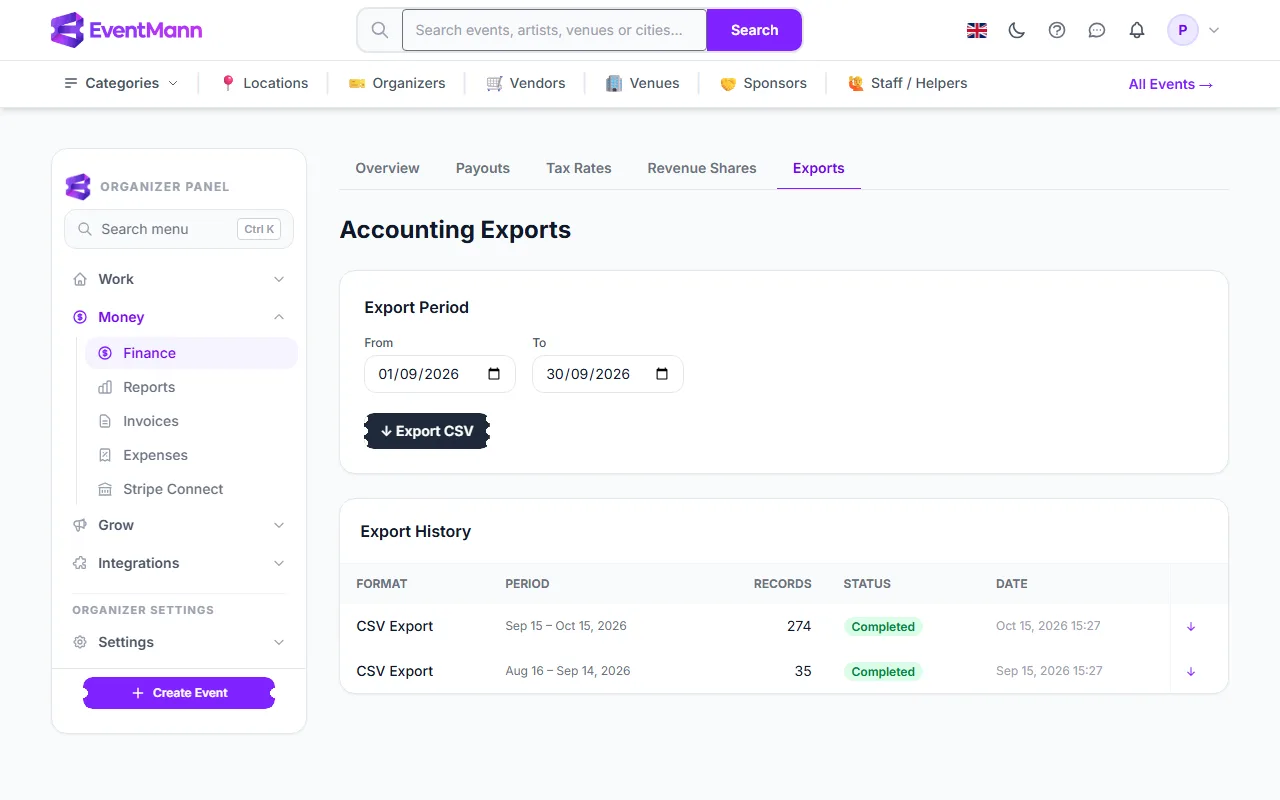This screenshot has width=1280, height=800.
Task: Click the Create Event button
Action: point(179,693)
